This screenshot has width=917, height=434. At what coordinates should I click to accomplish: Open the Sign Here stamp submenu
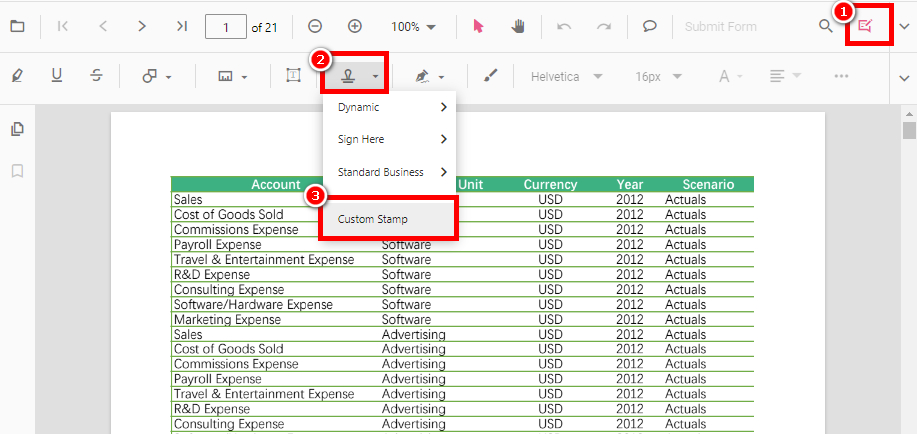pos(390,139)
